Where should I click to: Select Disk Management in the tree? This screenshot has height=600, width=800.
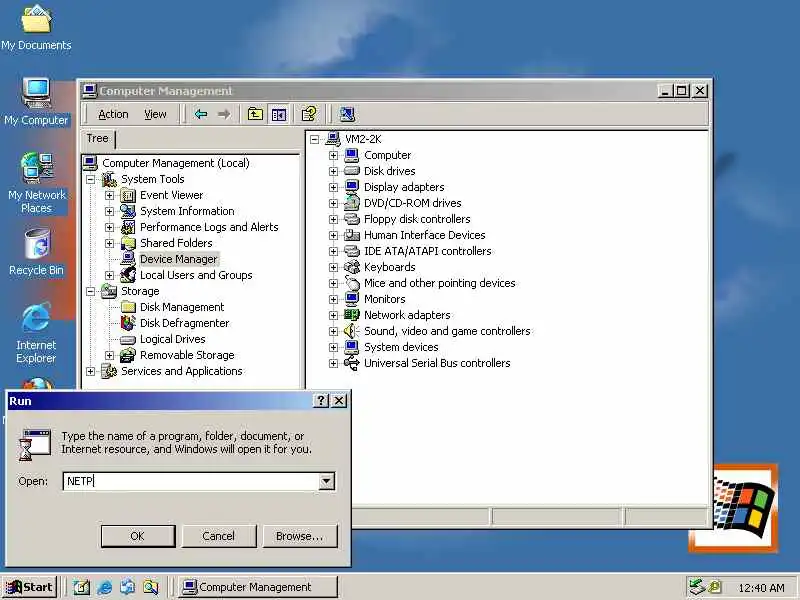[x=182, y=307]
